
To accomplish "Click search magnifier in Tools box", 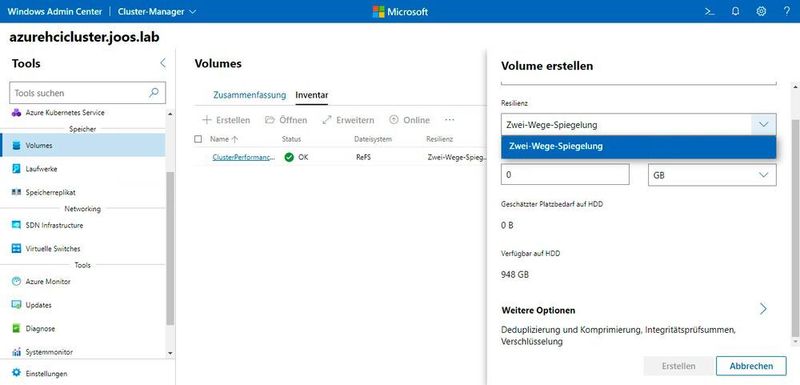I will (x=154, y=93).
